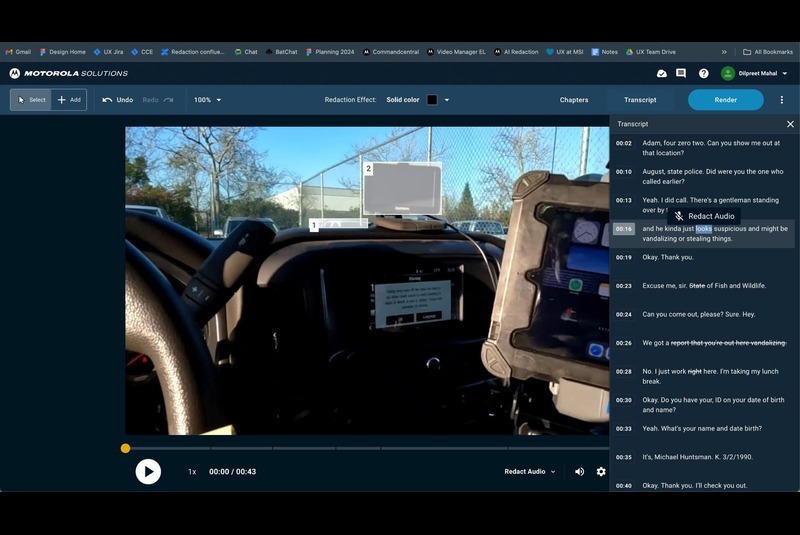Jump to transcript timestamp 00:40

tap(623, 486)
